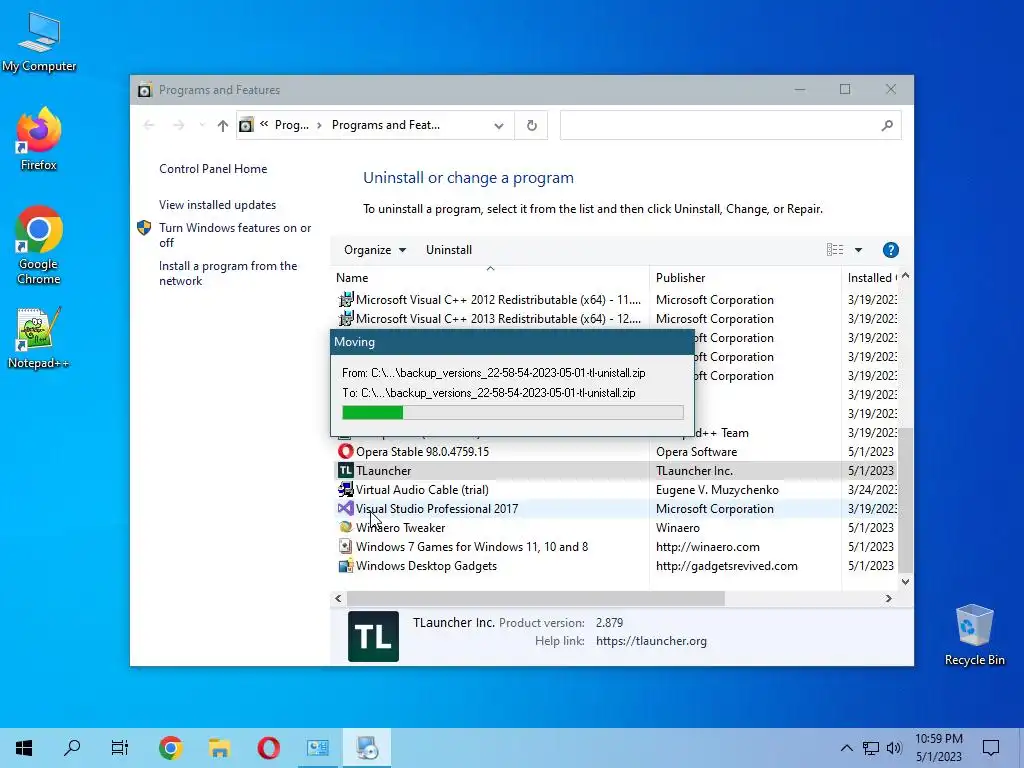Sort by the Installed On column header
The height and width of the screenshot is (768, 1024).
click(x=871, y=278)
